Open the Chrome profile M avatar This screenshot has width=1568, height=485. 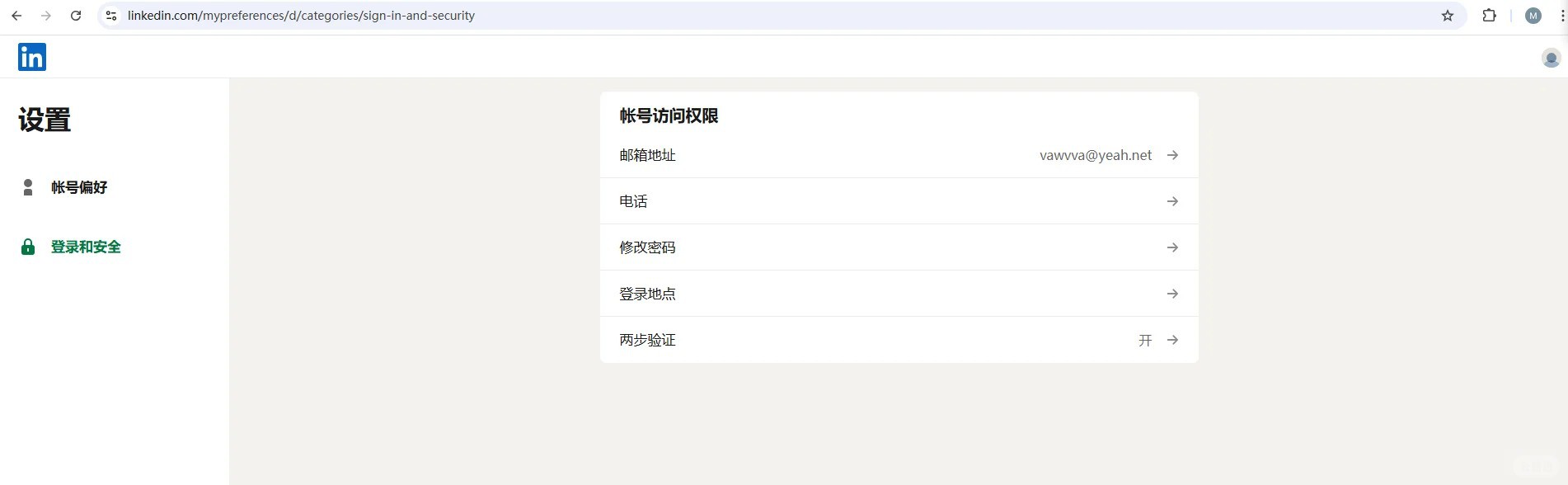click(x=1533, y=16)
